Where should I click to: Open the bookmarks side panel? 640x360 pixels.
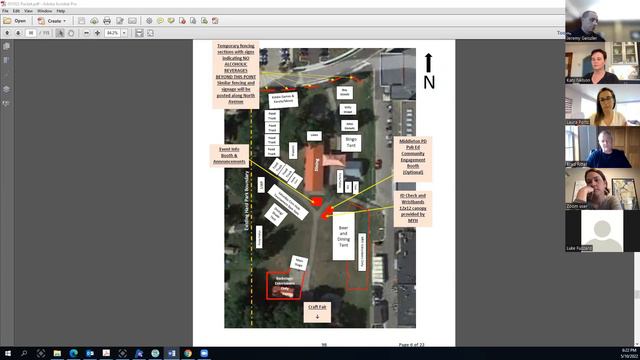pos(7,60)
